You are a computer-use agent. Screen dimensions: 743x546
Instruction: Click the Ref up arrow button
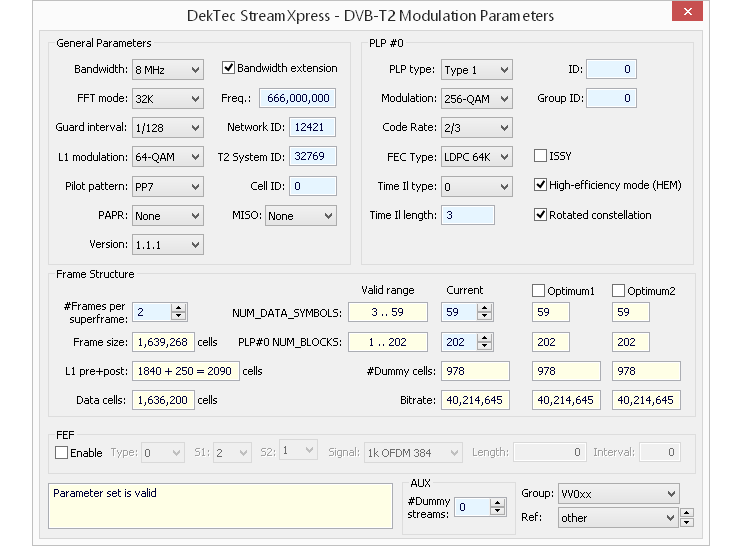click(x=687, y=513)
